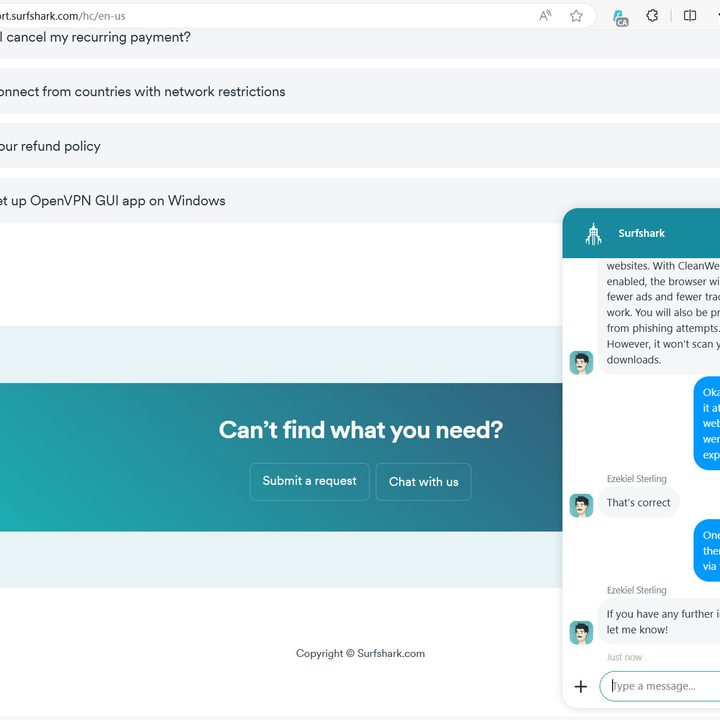Click the browser address bar URL
720x720 pixels.
(62, 16)
